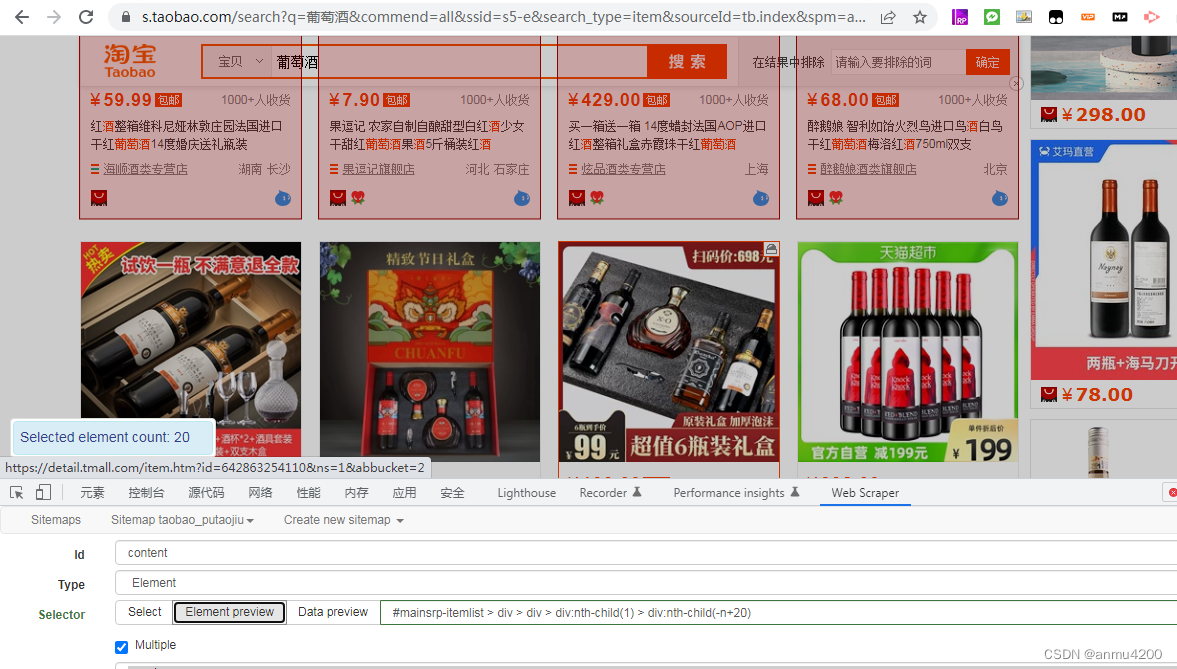This screenshot has width=1177, height=669.
Task: Click the orange 搜索 search button
Action: 687,62
